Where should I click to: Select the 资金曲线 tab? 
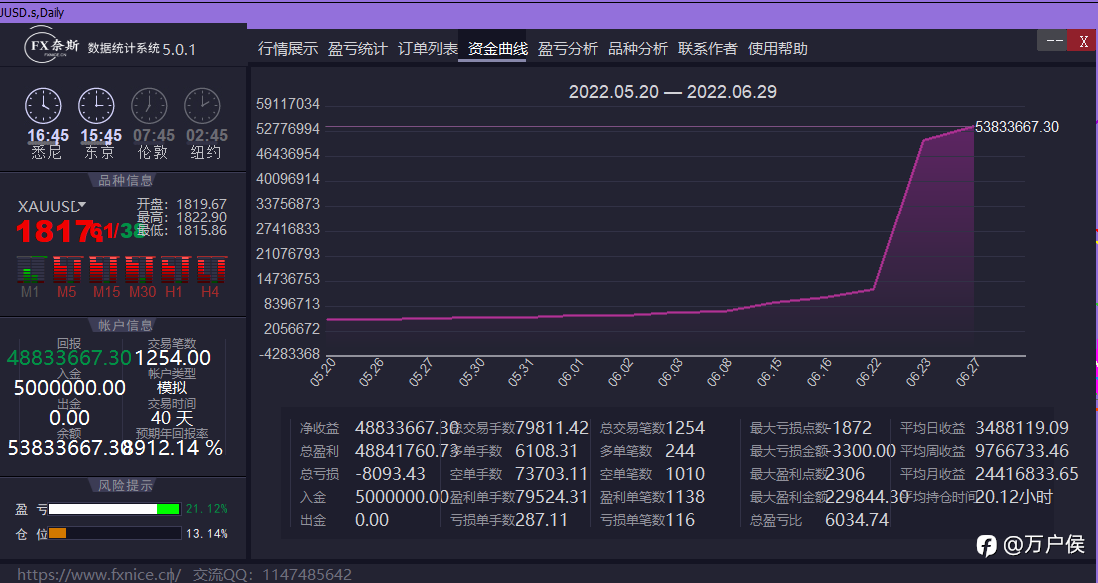498,48
